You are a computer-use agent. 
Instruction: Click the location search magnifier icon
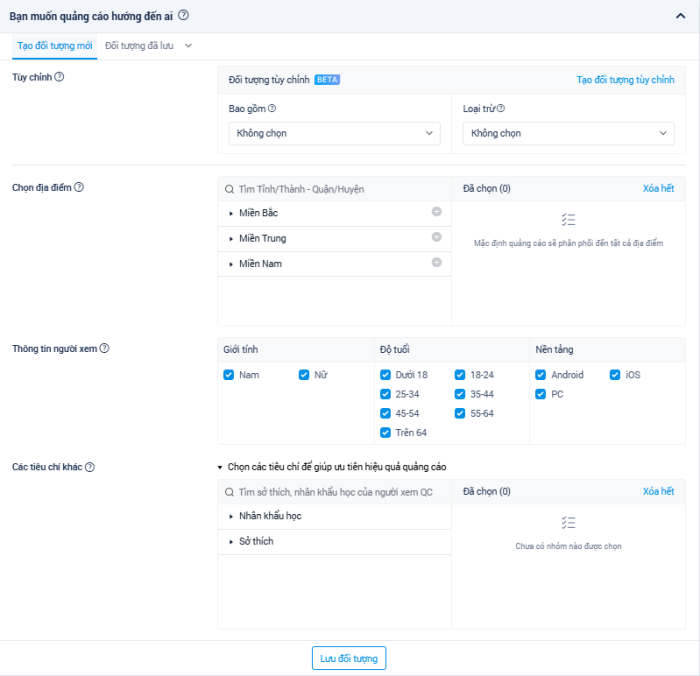point(229,189)
